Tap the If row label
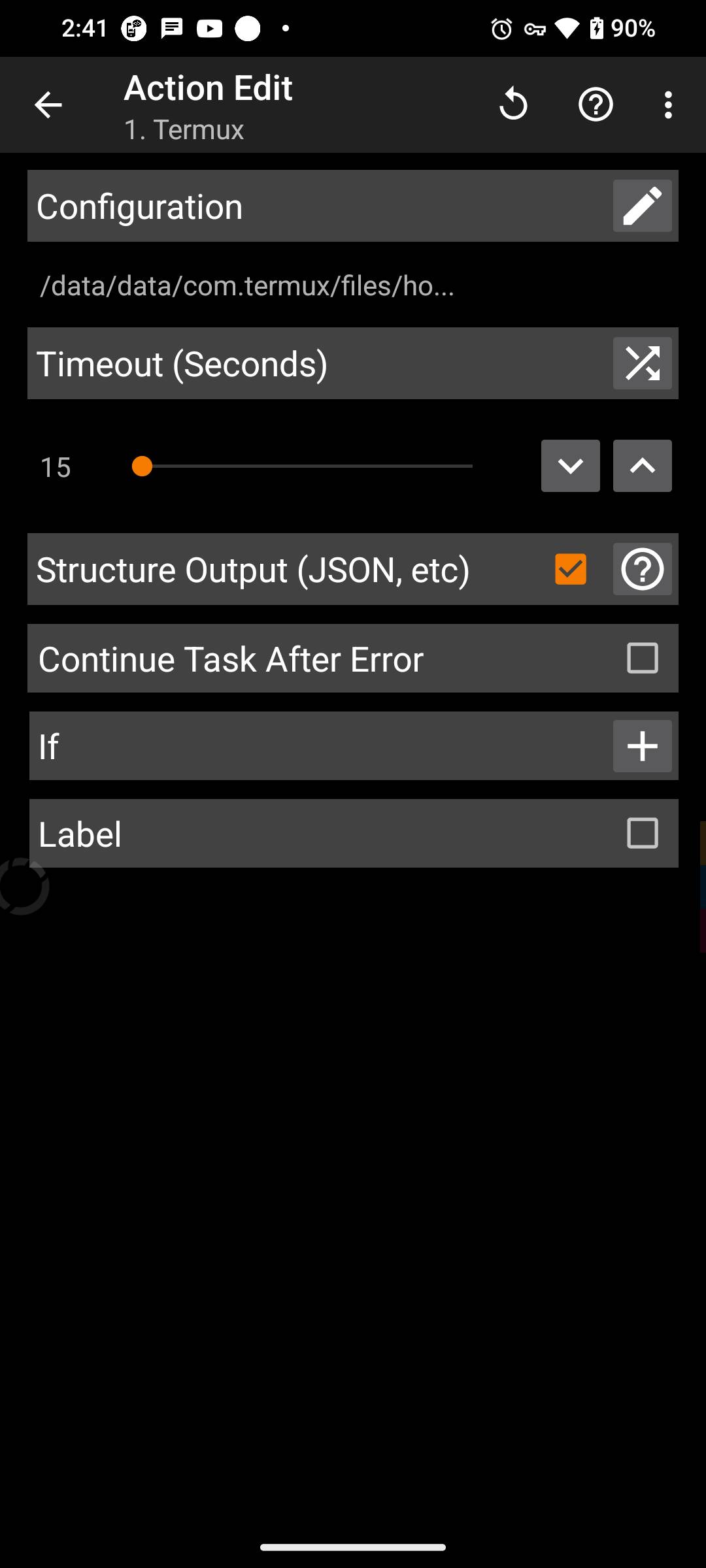The width and height of the screenshot is (706, 1568). tap(49, 747)
